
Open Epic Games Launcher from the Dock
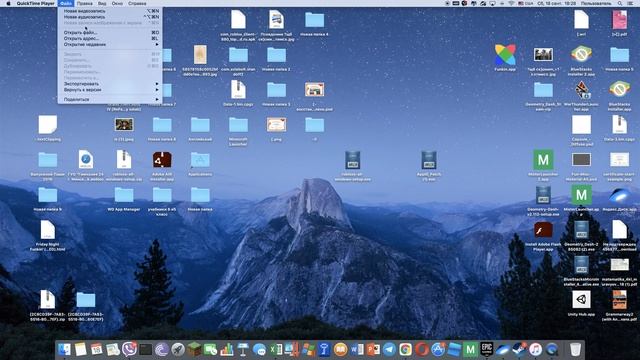487,349
